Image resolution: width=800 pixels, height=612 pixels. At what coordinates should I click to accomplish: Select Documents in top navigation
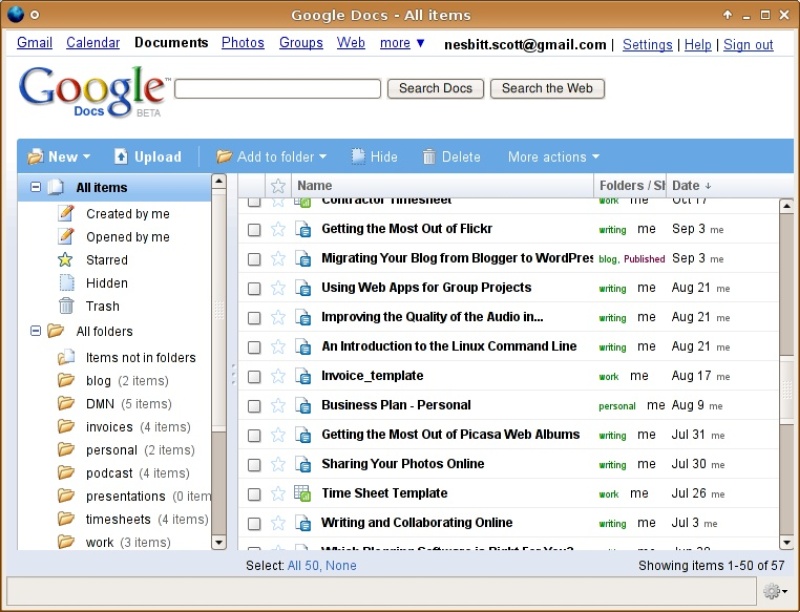tap(171, 43)
